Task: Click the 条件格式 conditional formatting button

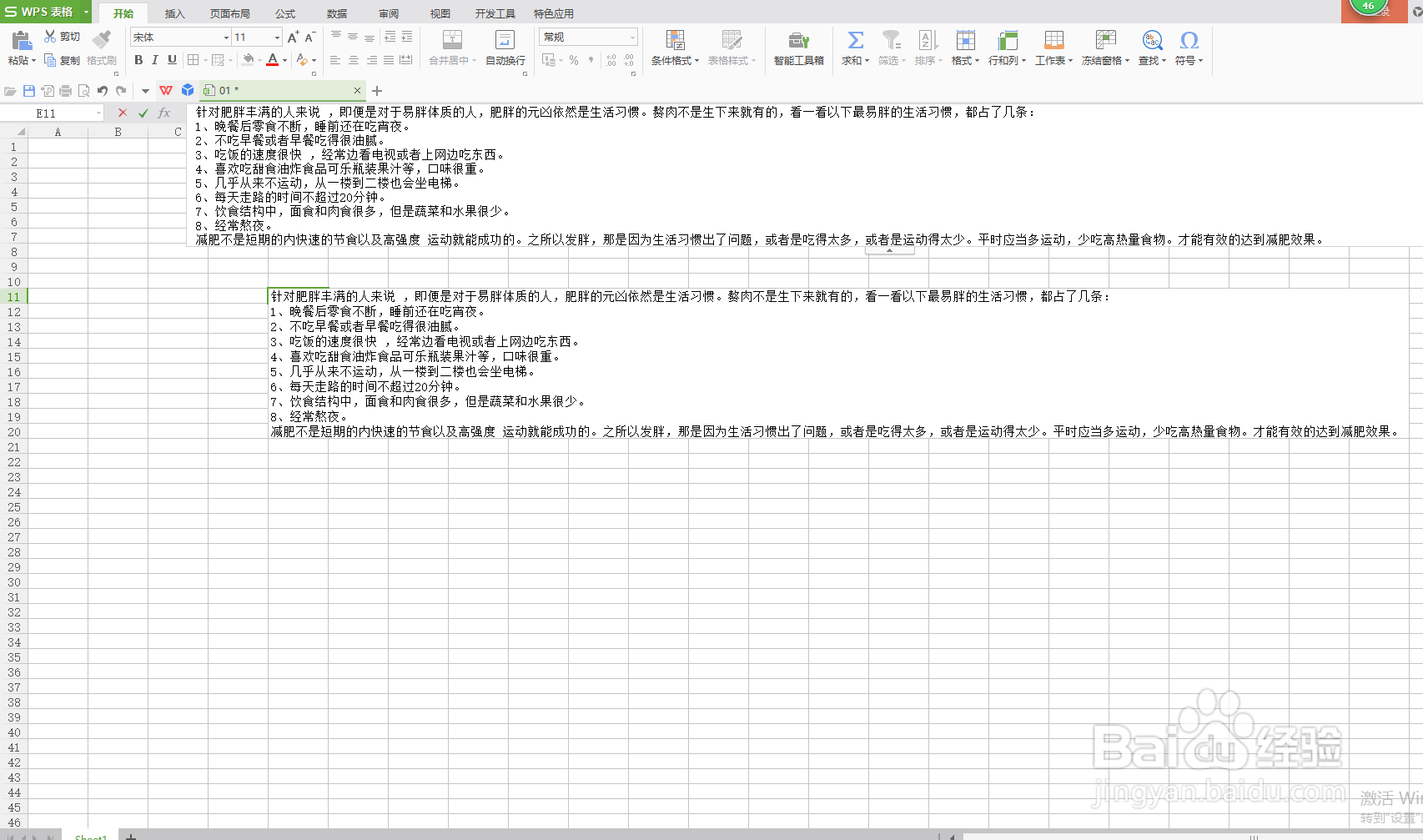Action: pos(674,48)
